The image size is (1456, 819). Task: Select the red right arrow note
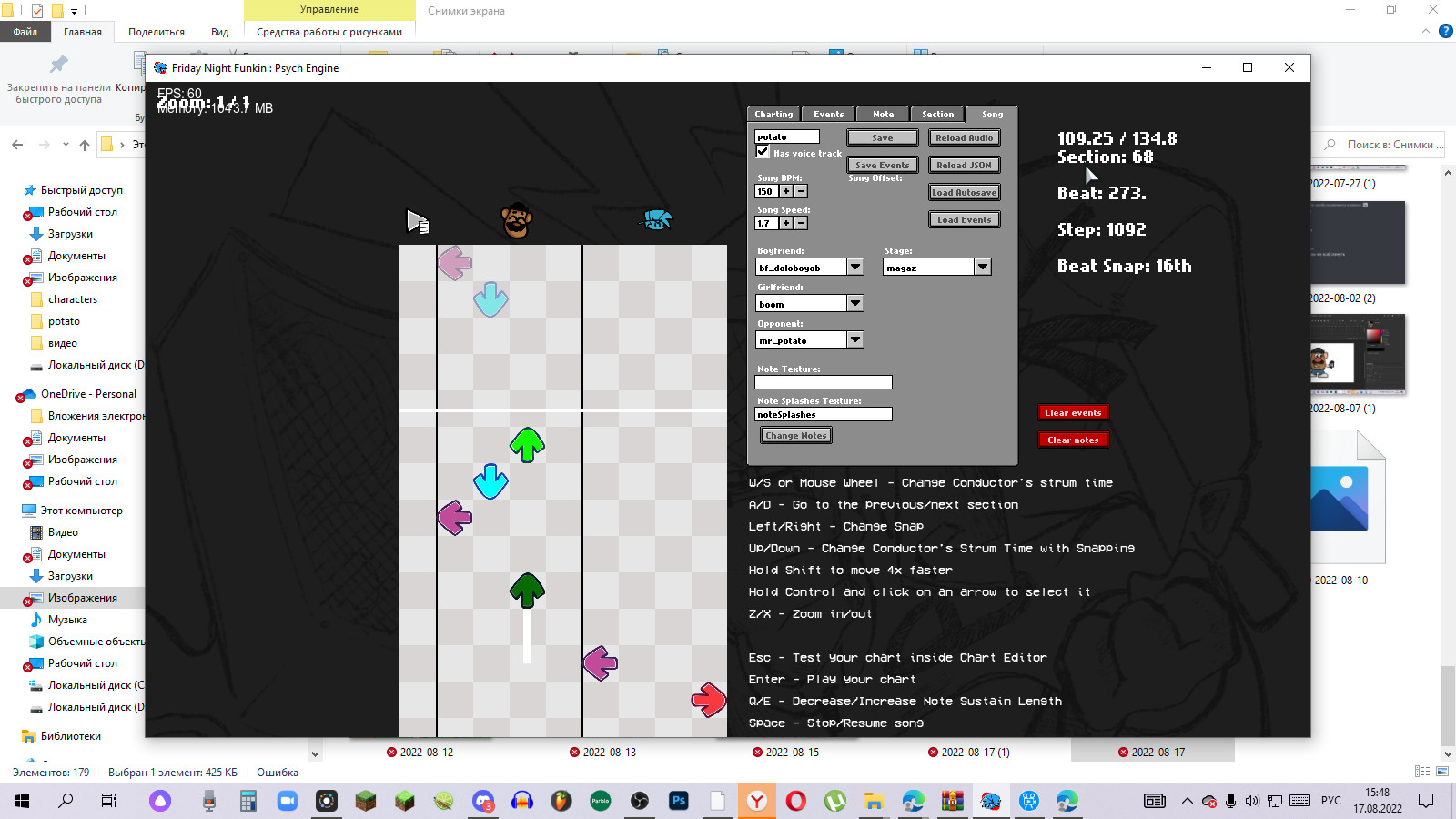(709, 700)
